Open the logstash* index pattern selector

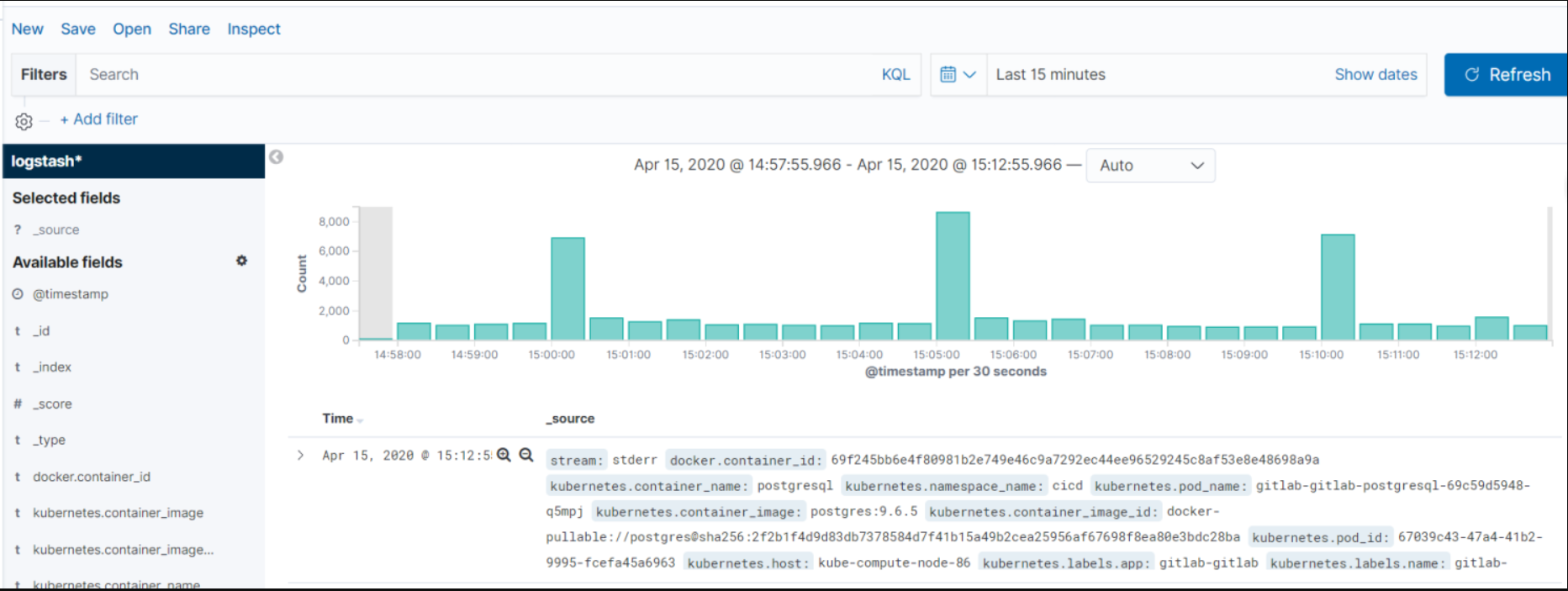click(x=134, y=161)
